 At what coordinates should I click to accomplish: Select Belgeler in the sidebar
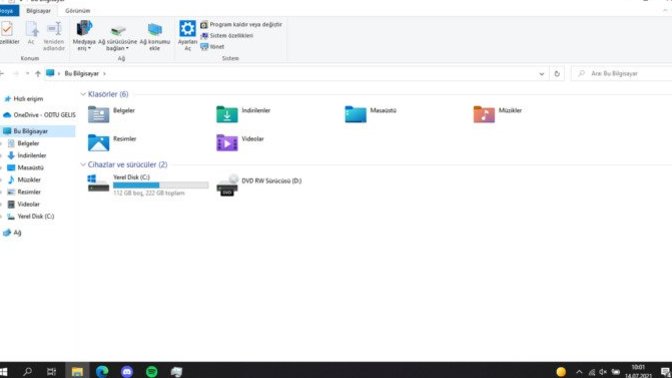[x=28, y=143]
